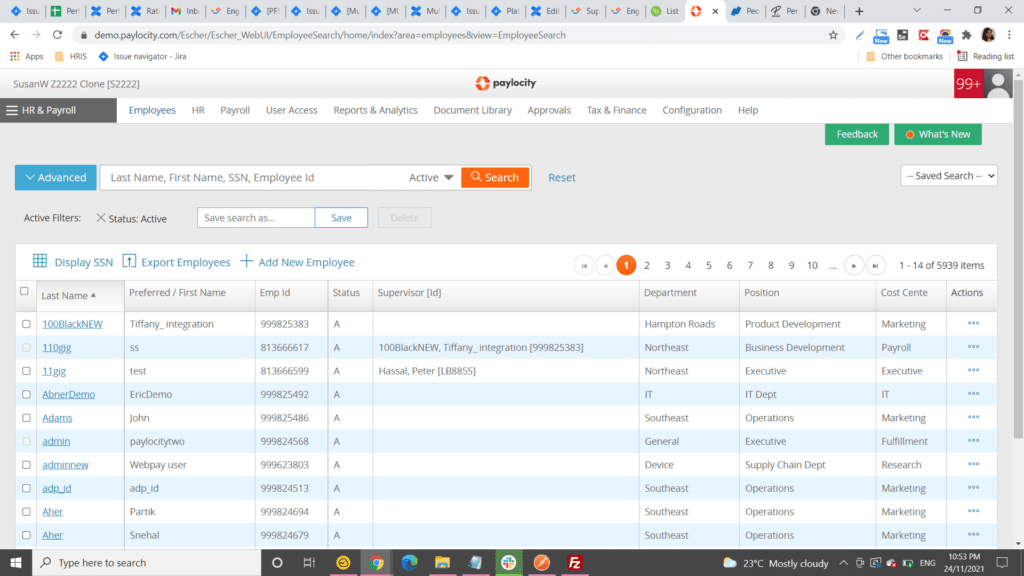Viewport: 1024px width, 576px height.
Task: Open the AbnerDemo employee link
Action: pyautogui.click(x=69, y=394)
